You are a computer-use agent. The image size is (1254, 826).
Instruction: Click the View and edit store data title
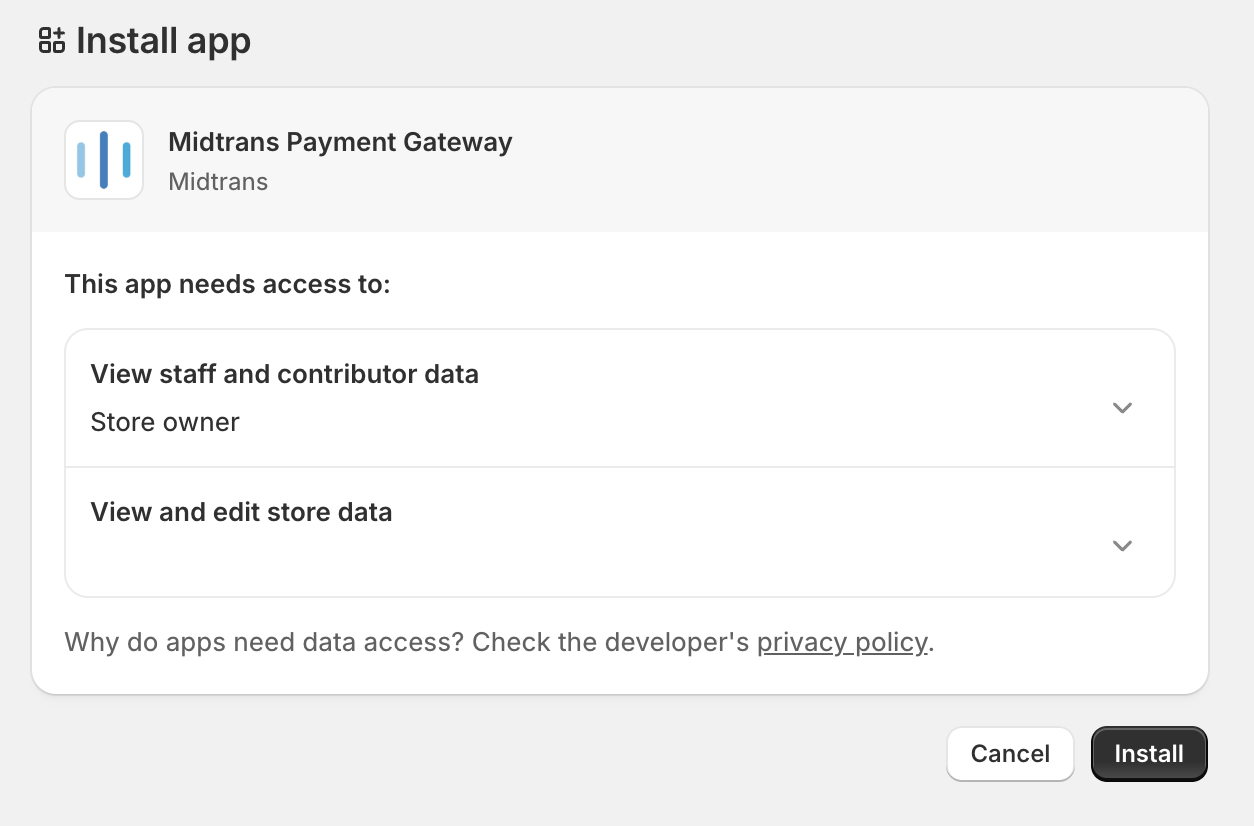click(241, 512)
